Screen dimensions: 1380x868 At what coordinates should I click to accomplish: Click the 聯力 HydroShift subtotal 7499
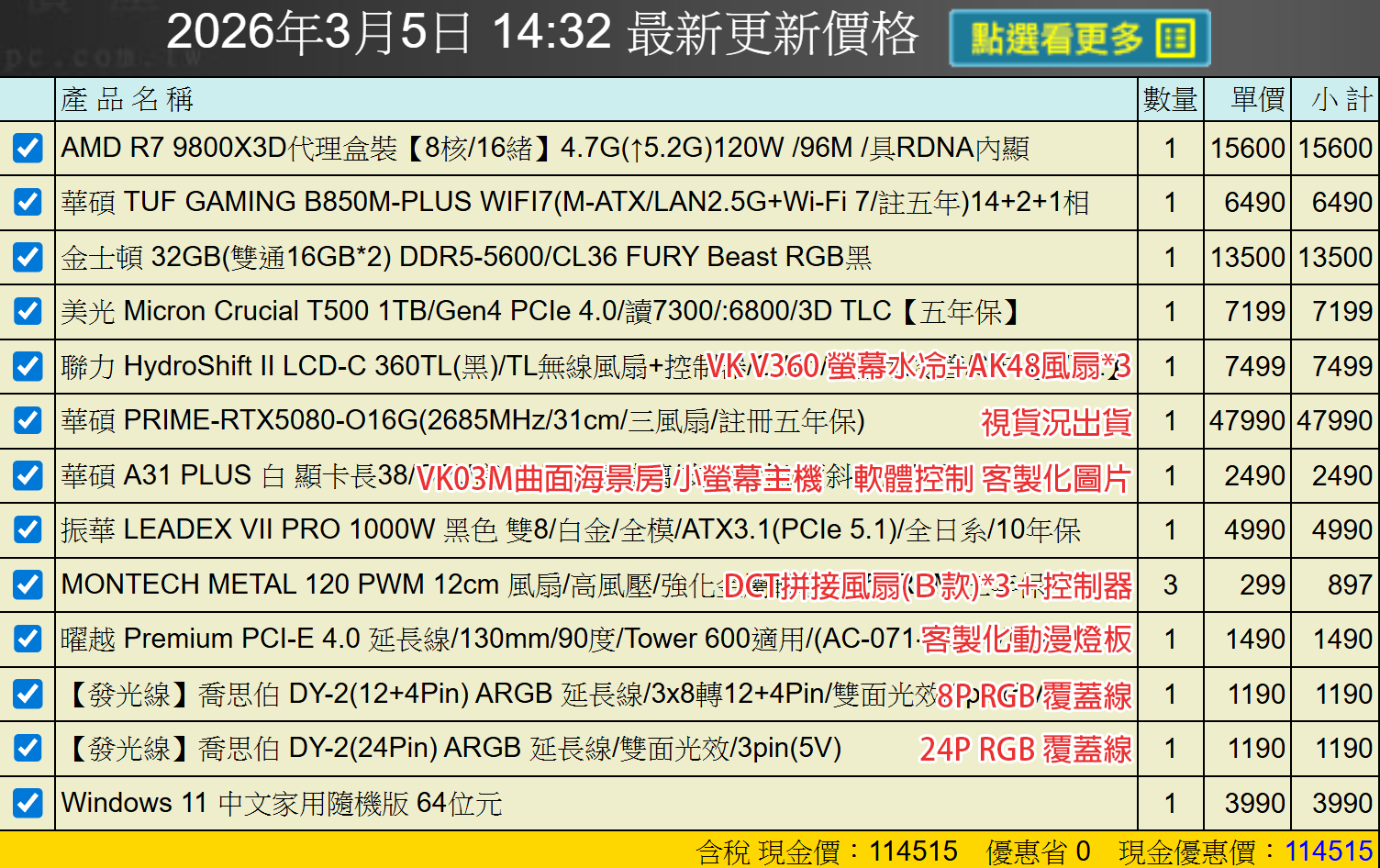[x=1342, y=366]
